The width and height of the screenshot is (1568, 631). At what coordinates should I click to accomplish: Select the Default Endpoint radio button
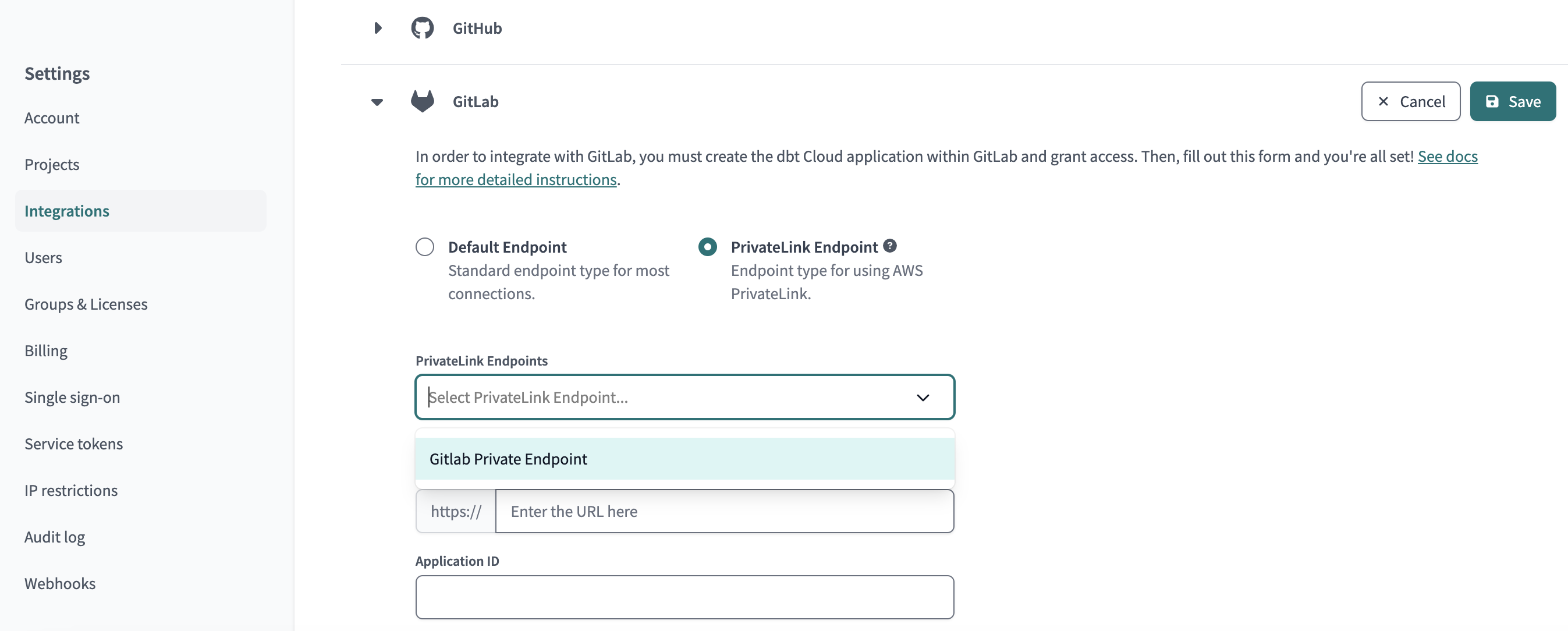425,246
